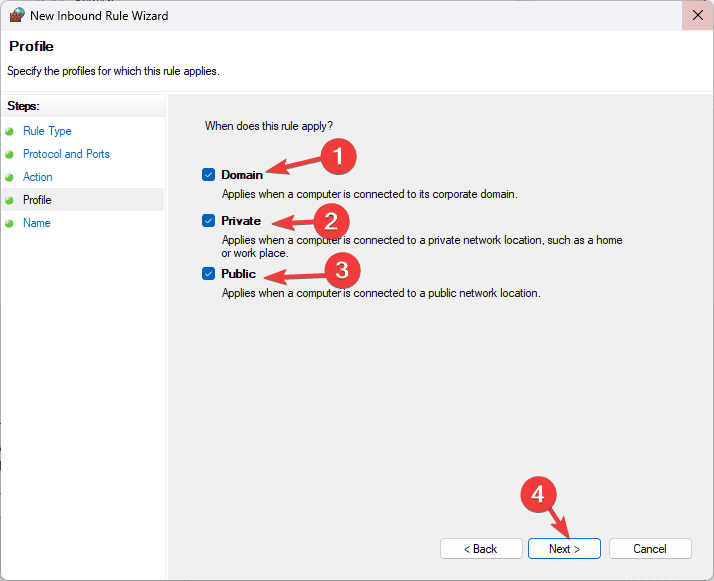This screenshot has width=714, height=581.
Task: Toggle the Private profile checkbox
Action: pyautogui.click(x=209, y=221)
